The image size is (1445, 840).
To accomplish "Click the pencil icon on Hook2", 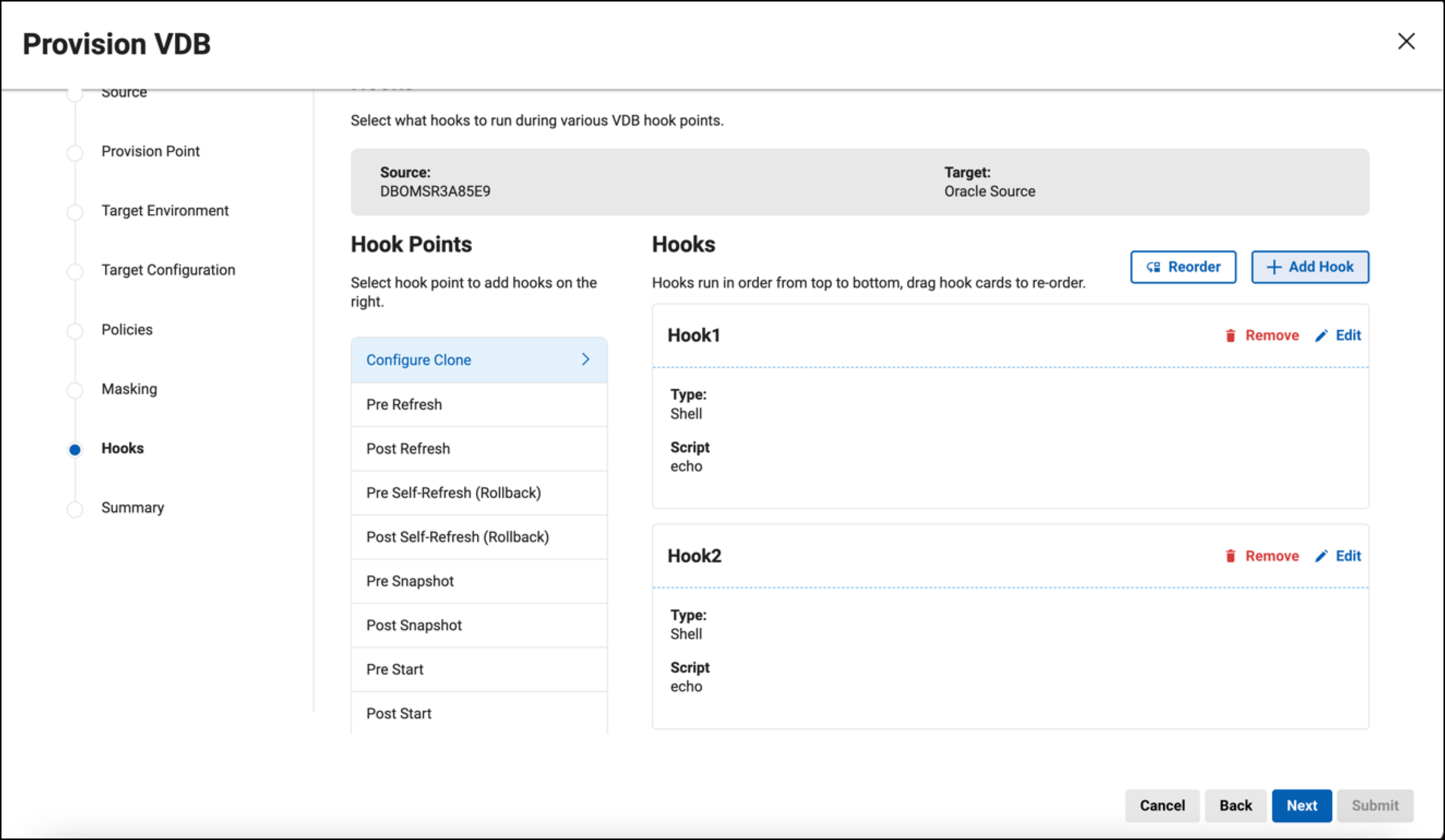I will click(x=1321, y=555).
